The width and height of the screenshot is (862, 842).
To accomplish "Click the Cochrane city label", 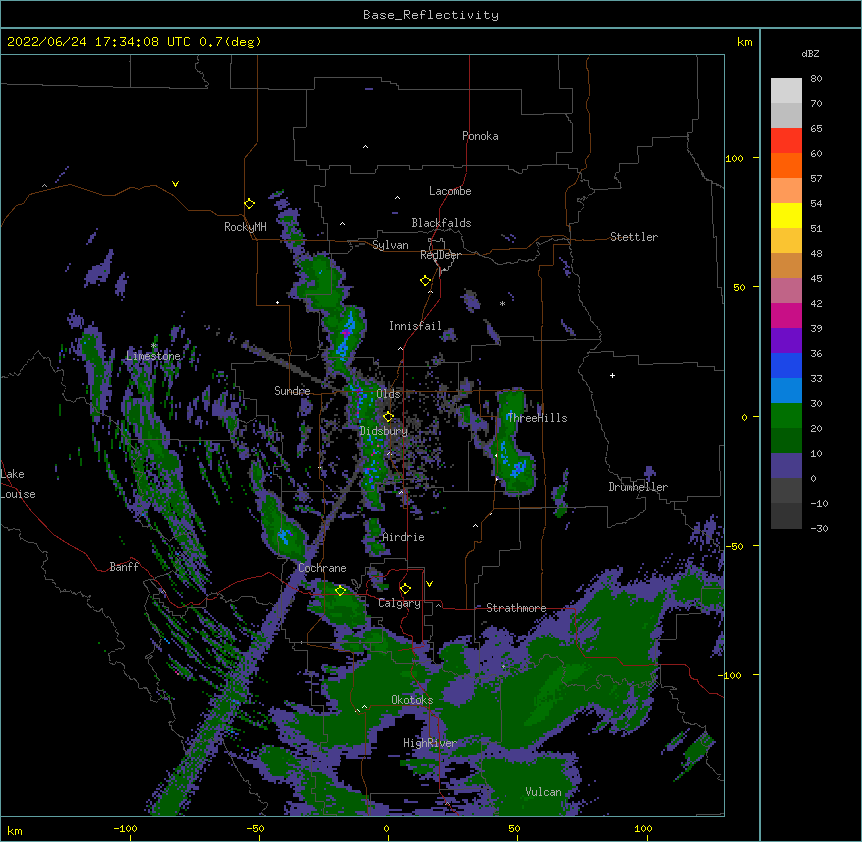I will 322,568.
